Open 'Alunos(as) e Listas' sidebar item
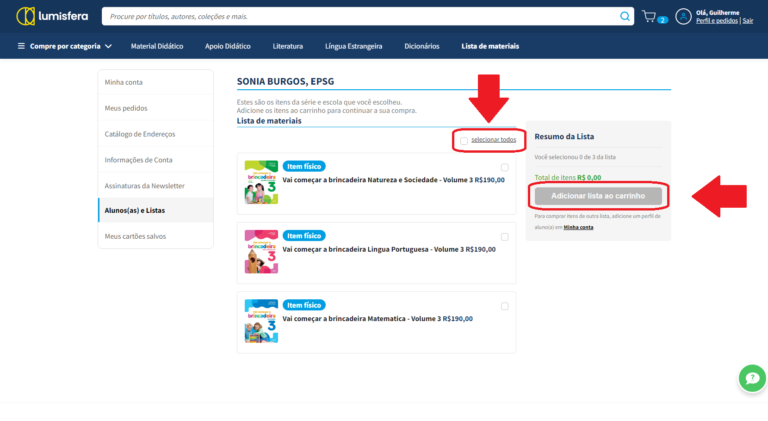768x421 pixels. (135, 210)
